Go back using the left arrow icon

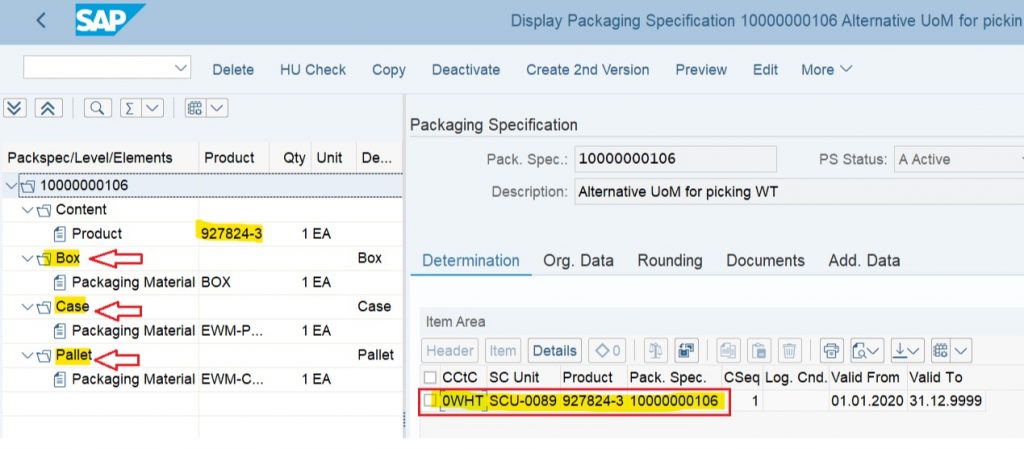40,20
